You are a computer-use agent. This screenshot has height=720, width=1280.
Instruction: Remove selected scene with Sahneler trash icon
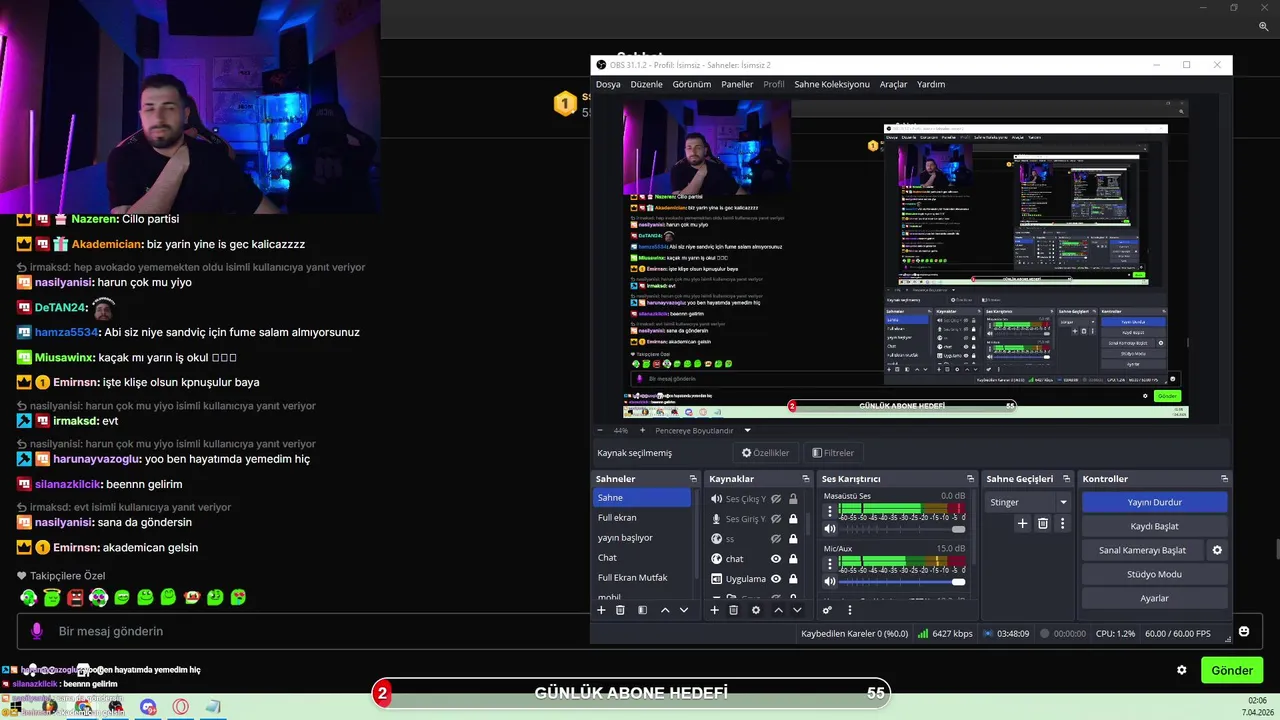[620, 610]
